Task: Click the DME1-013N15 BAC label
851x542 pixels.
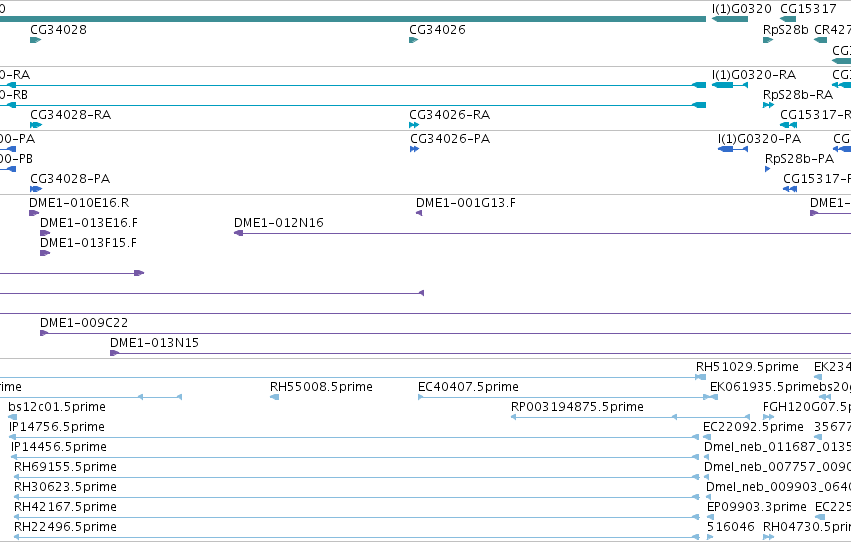Action: click(x=155, y=342)
